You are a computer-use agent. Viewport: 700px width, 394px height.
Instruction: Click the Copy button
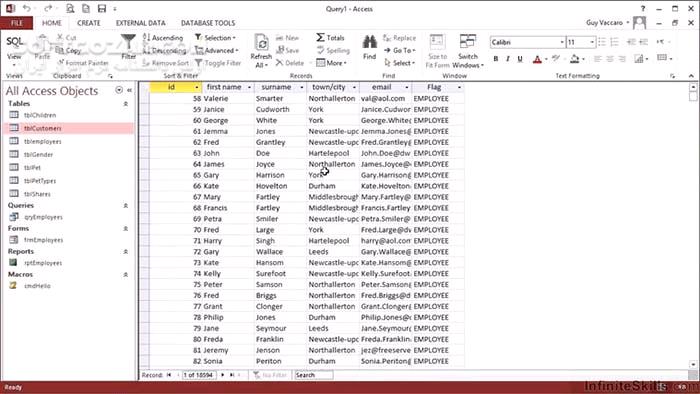69,50
